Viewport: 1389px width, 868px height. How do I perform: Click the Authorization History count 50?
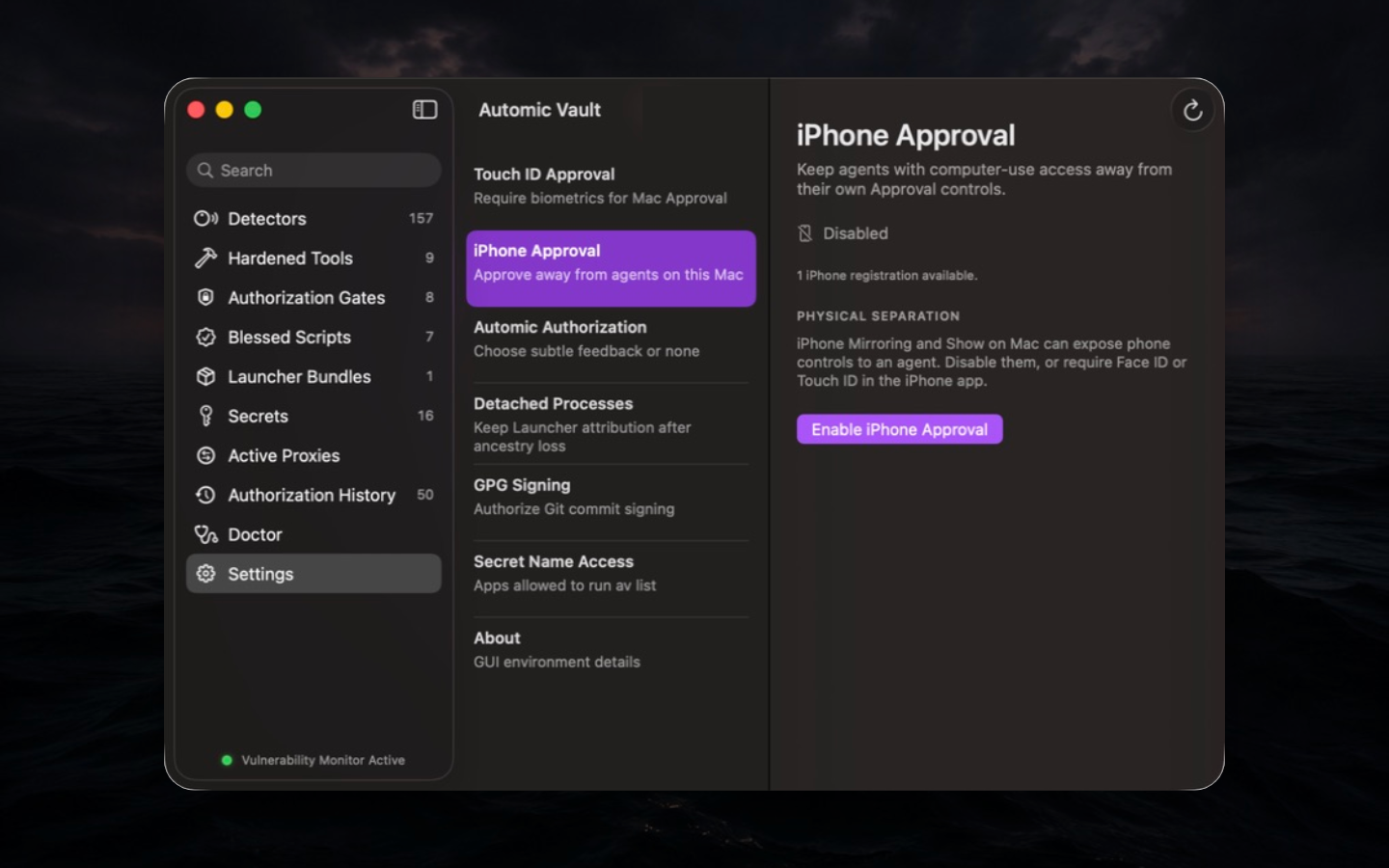pyautogui.click(x=425, y=495)
